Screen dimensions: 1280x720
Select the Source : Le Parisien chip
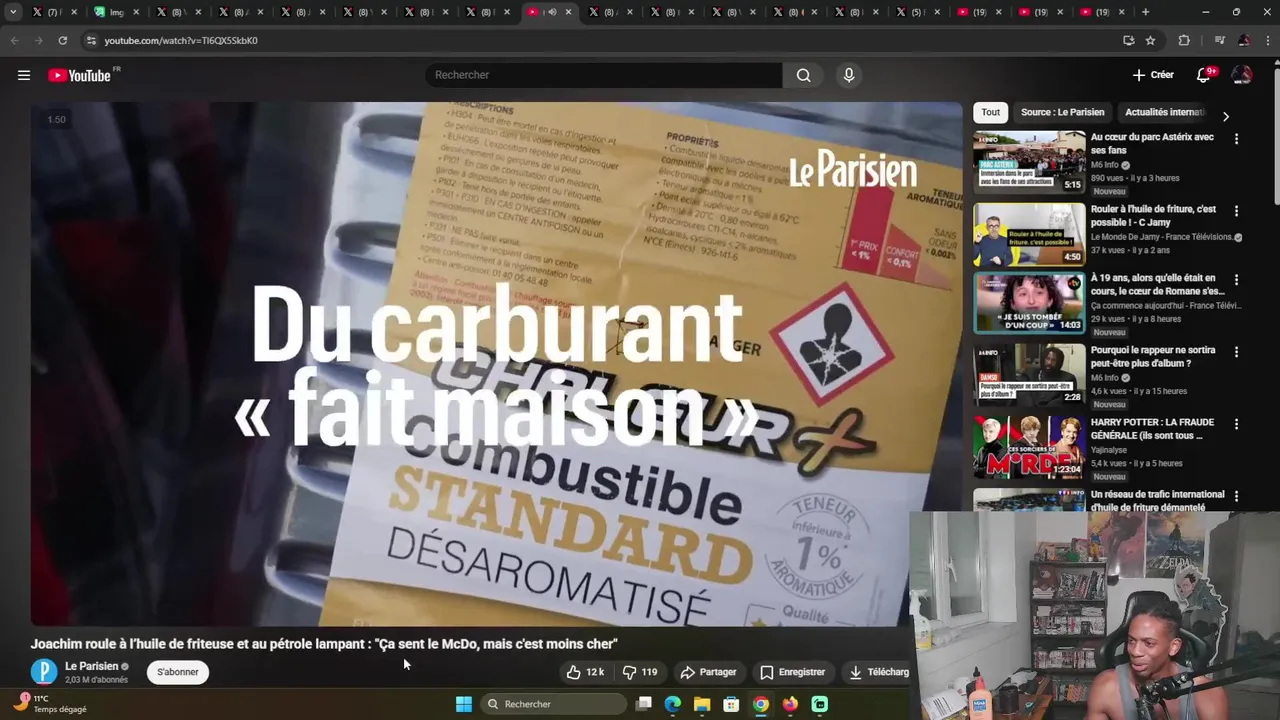(x=1062, y=112)
